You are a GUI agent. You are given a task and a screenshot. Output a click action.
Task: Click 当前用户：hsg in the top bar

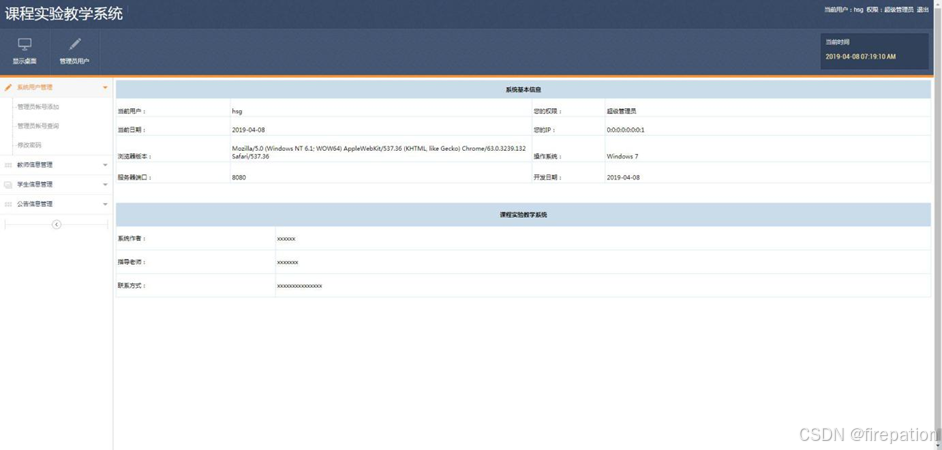click(x=843, y=10)
